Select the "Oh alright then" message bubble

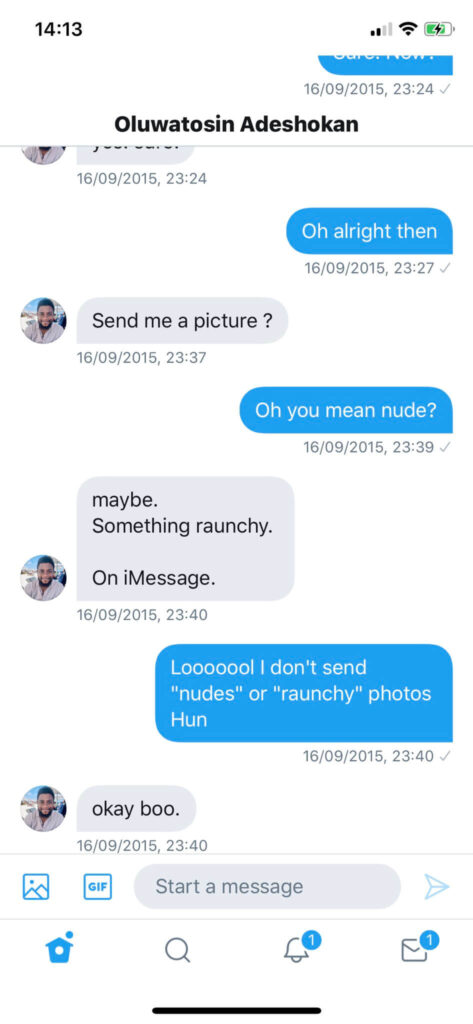pos(369,231)
